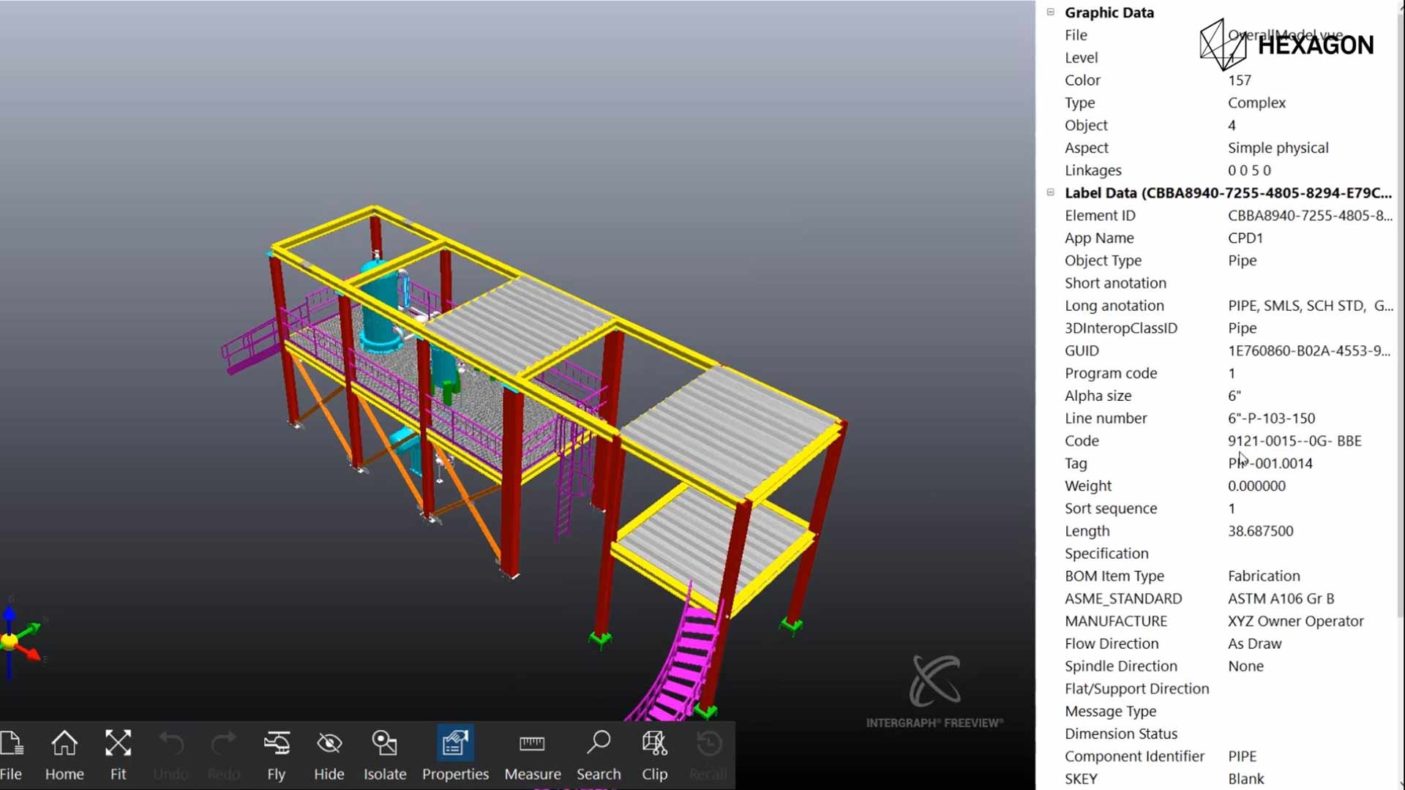Screen dimensions: 1405x790
Task: Collapse the Graphic Data section
Action: tap(1051, 13)
